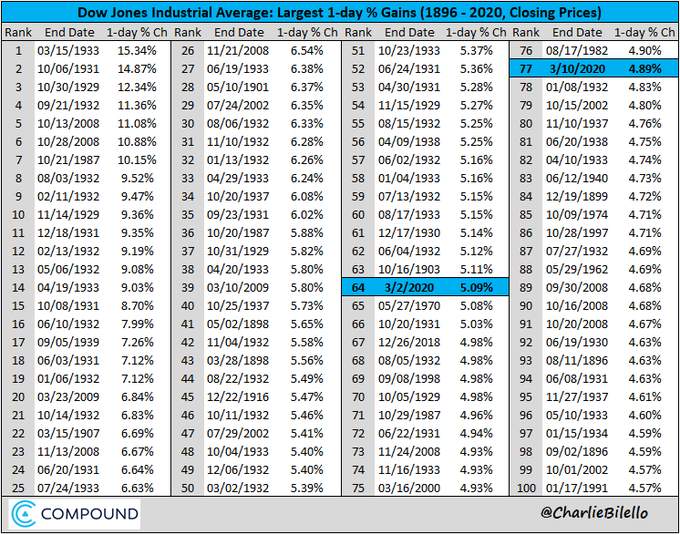The height and width of the screenshot is (535, 680).
Task: Select rank 26 date 11/21/2008
Action: (238, 51)
